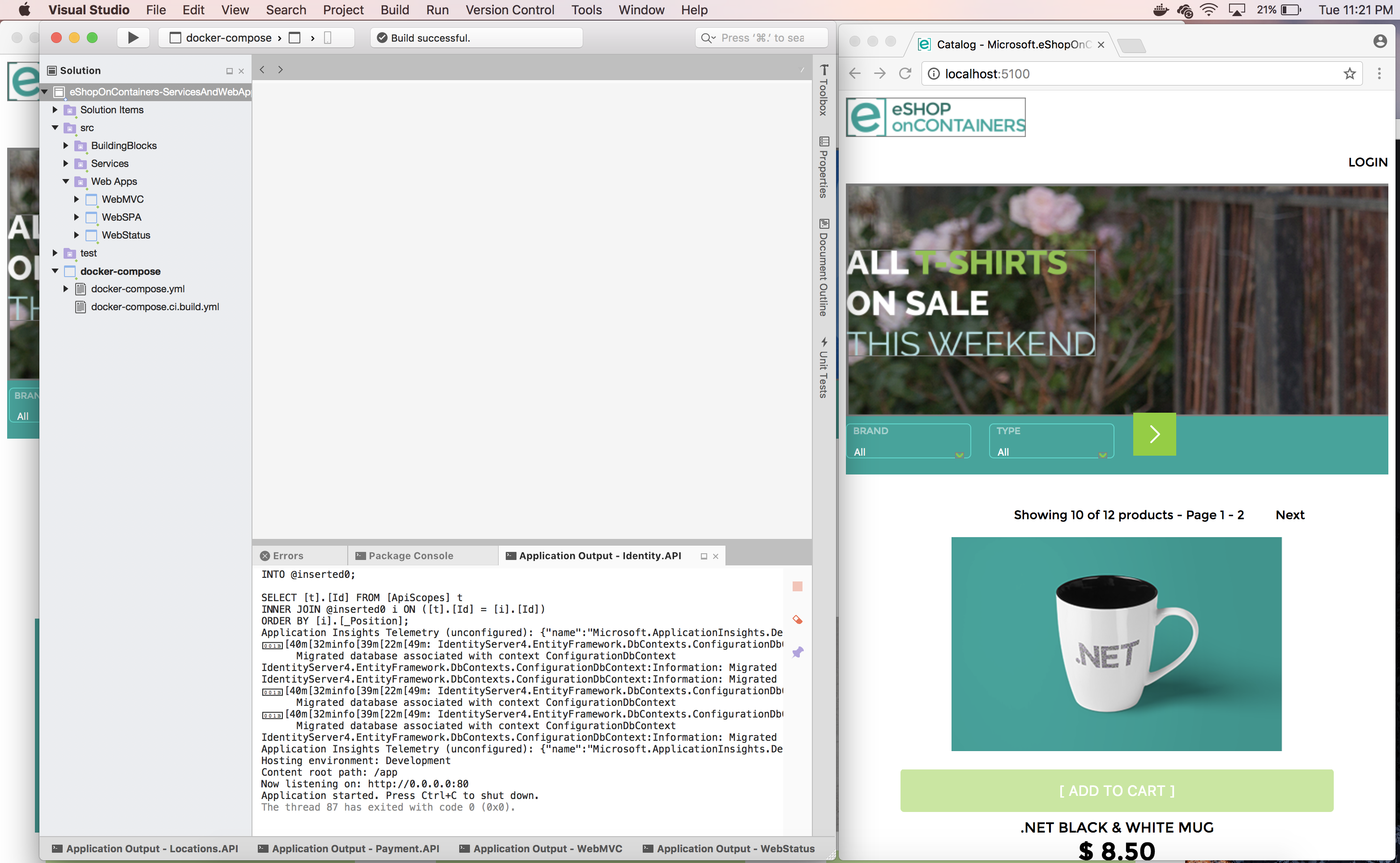Reload the browser page
The width and height of the screenshot is (1400, 863).
(905, 73)
